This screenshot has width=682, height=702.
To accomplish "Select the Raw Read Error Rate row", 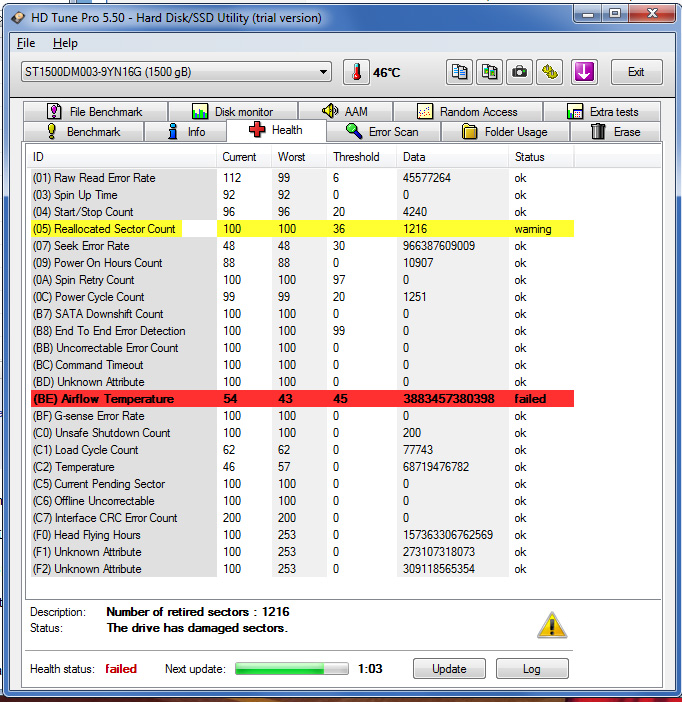I will [x=302, y=178].
